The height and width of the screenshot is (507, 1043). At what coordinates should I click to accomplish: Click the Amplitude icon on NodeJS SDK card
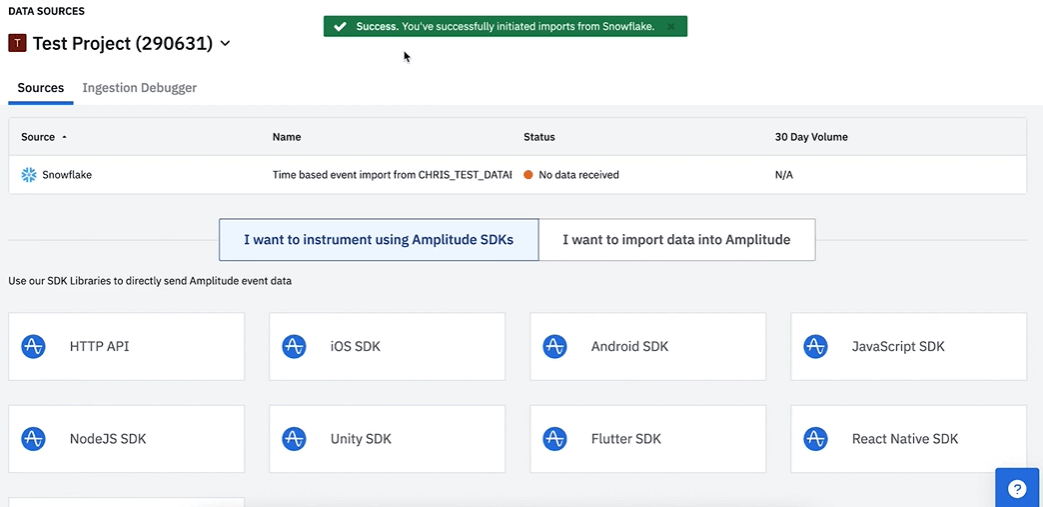point(33,439)
